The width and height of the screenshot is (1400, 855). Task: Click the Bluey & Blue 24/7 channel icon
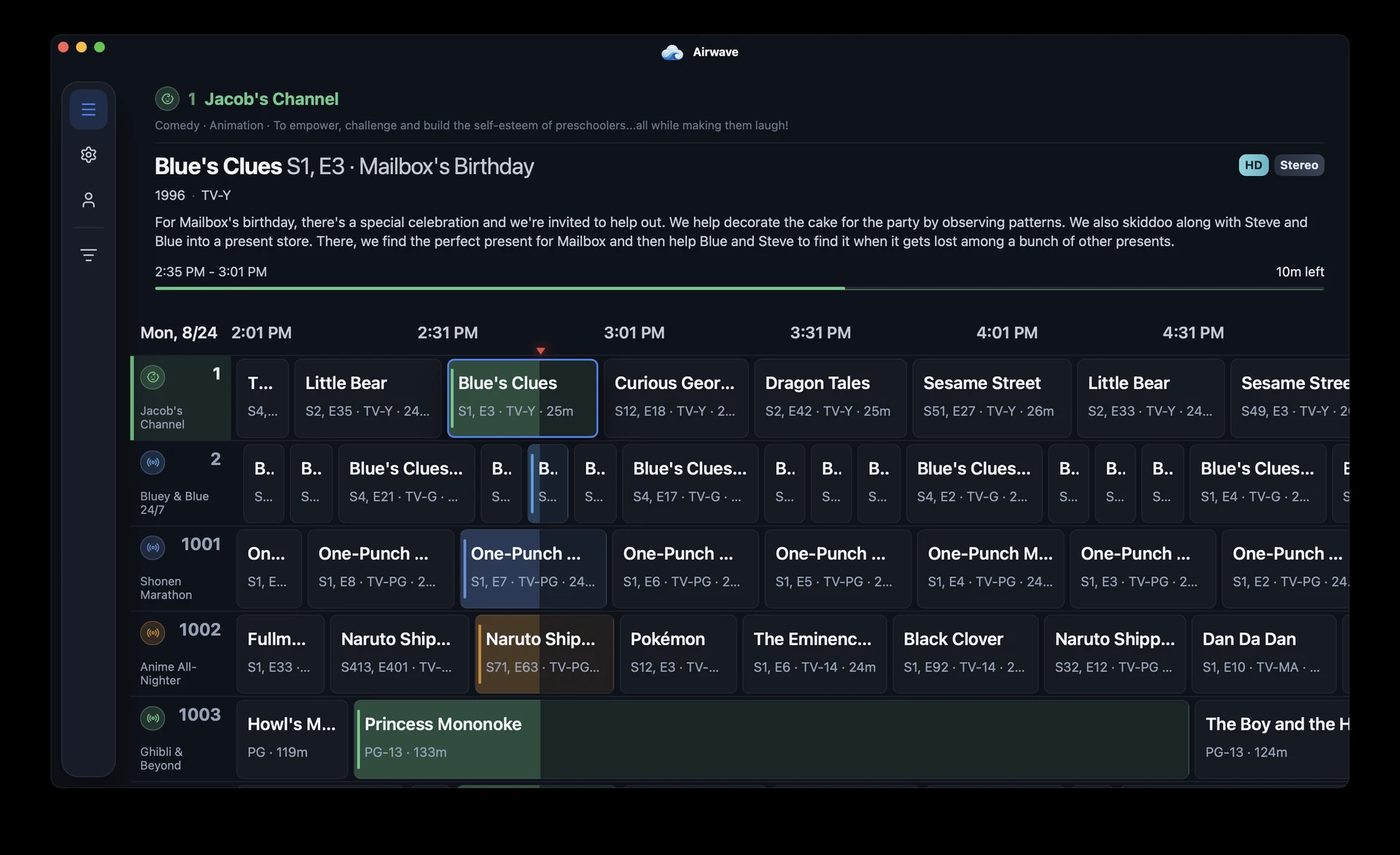(x=152, y=463)
